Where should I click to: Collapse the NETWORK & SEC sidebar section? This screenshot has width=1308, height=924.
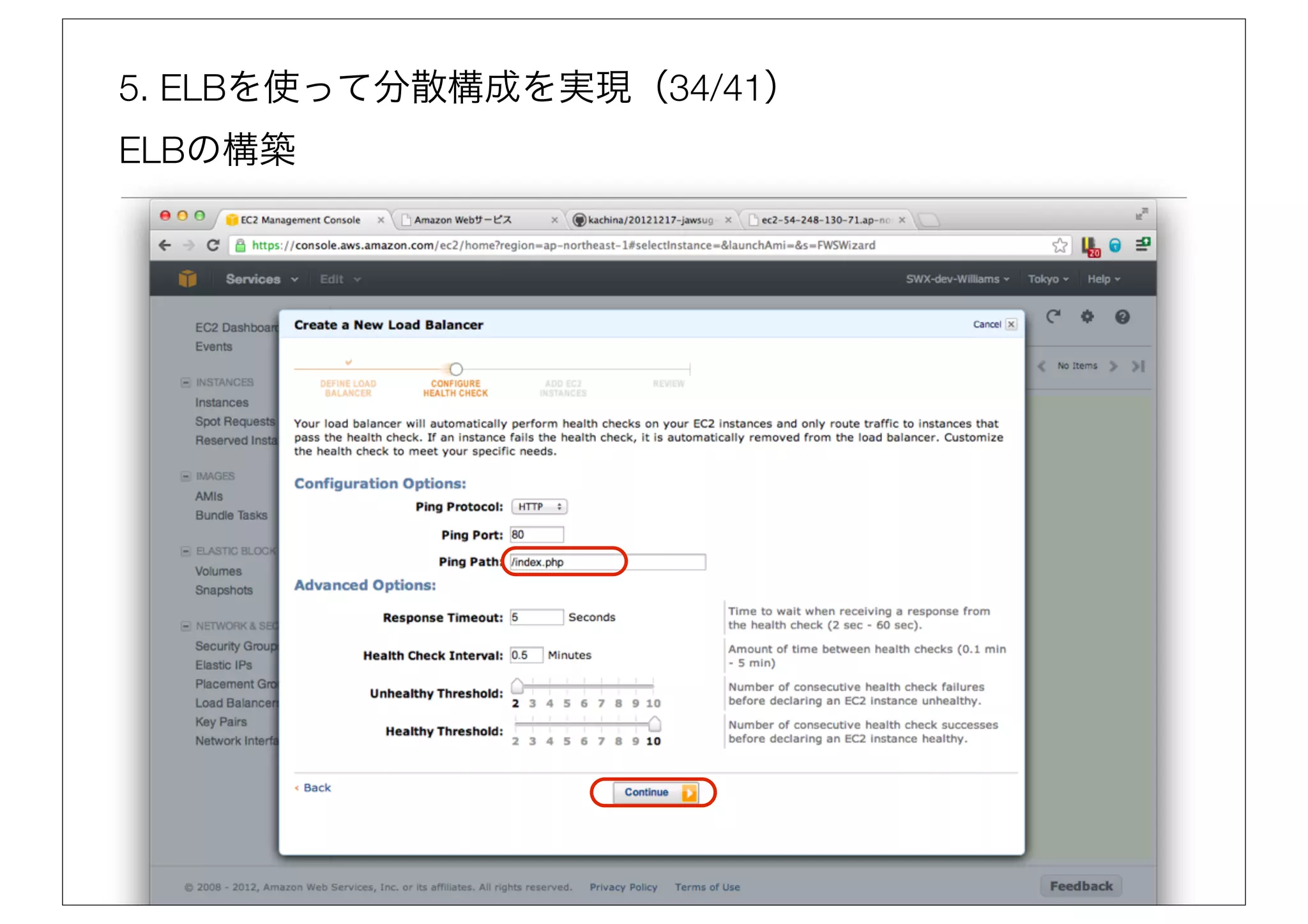186,626
